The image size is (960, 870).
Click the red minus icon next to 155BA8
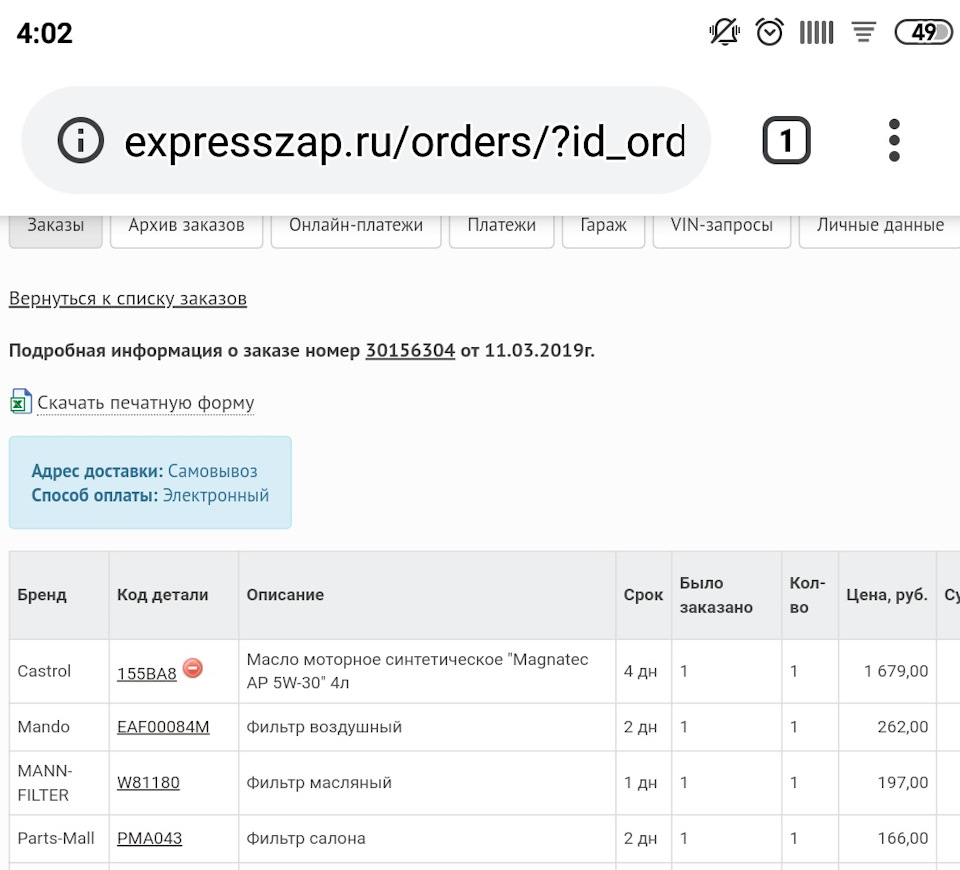(193, 667)
